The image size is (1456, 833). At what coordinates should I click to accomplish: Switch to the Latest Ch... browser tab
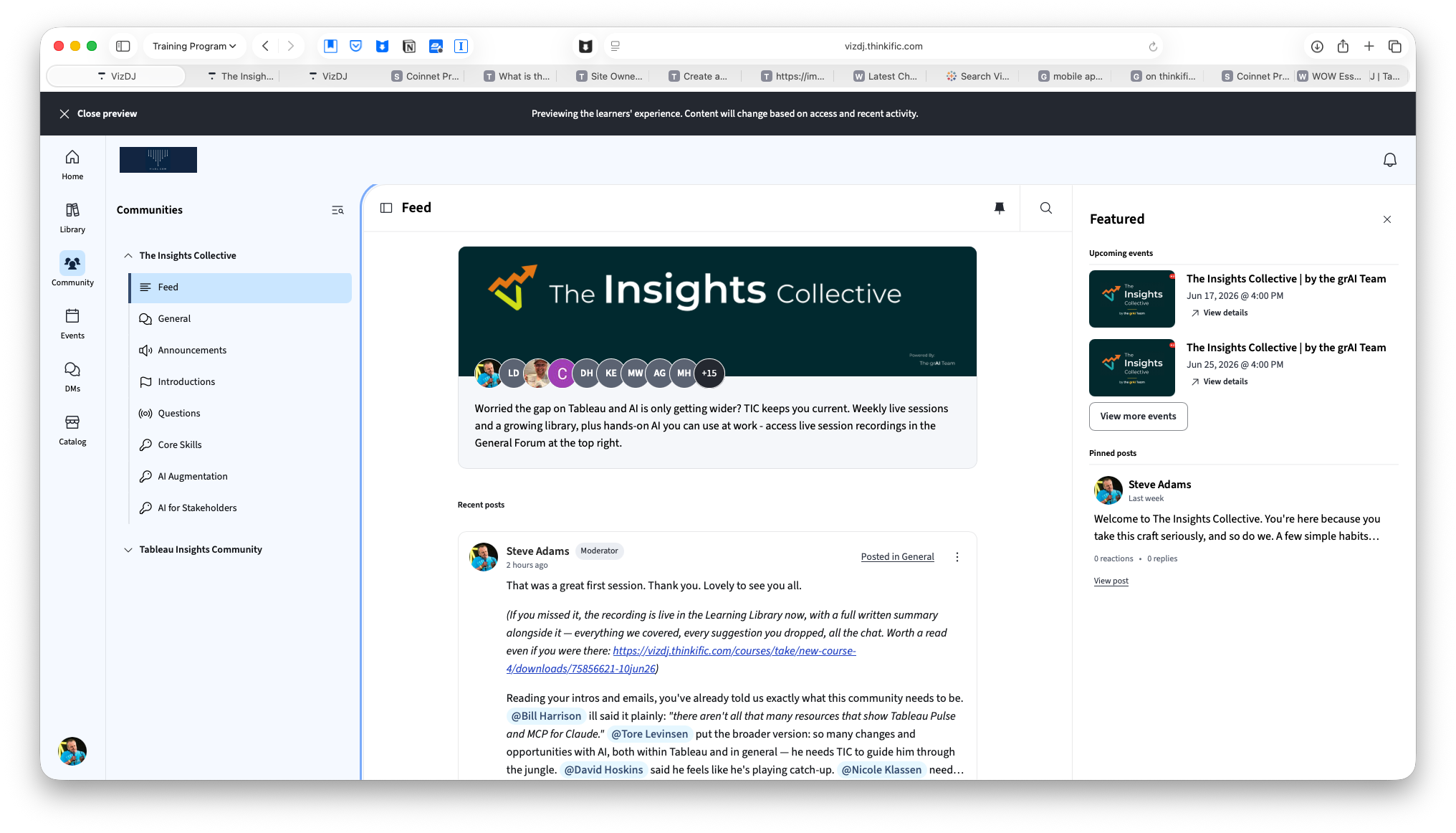pos(886,76)
